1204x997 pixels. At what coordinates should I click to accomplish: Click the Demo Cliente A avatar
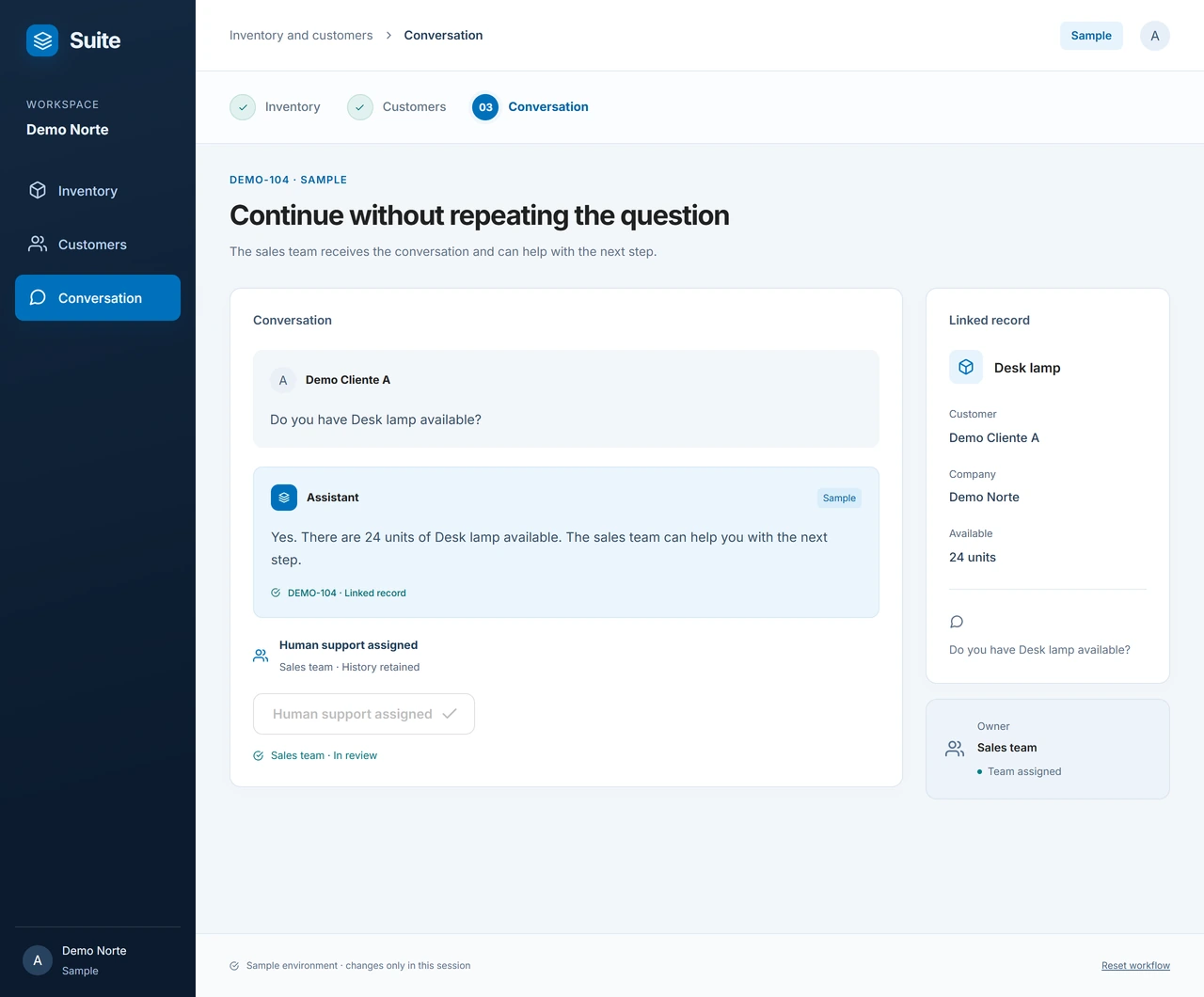click(x=283, y=380)
